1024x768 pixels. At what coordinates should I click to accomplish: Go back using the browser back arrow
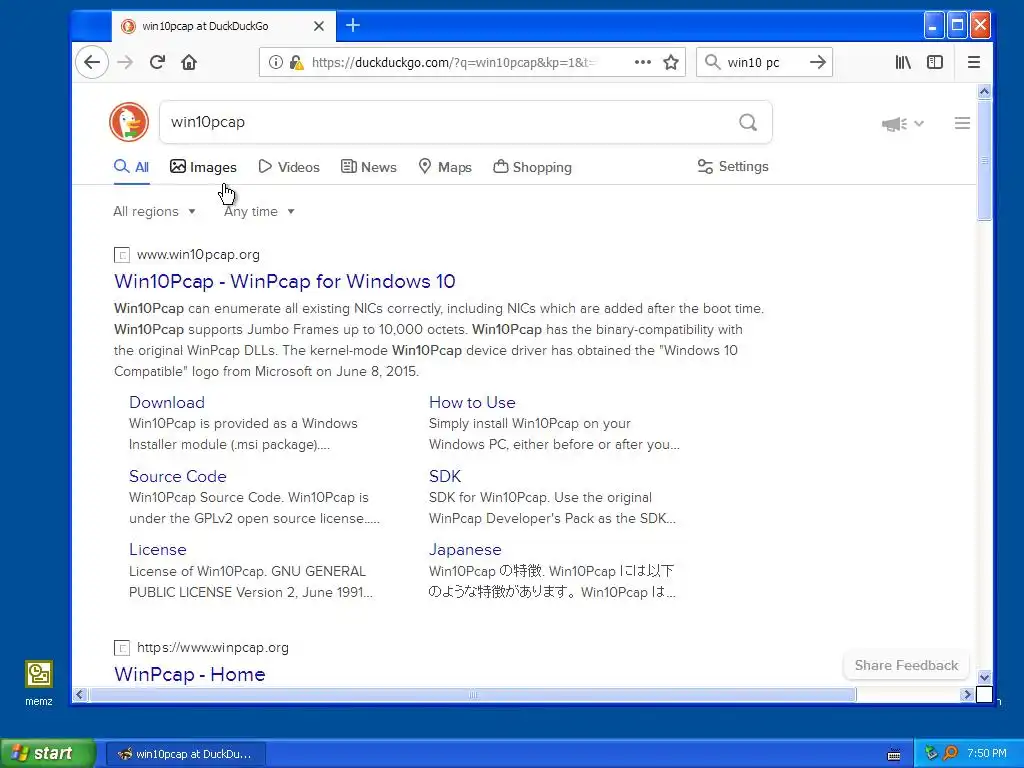(x=92, y=62)
